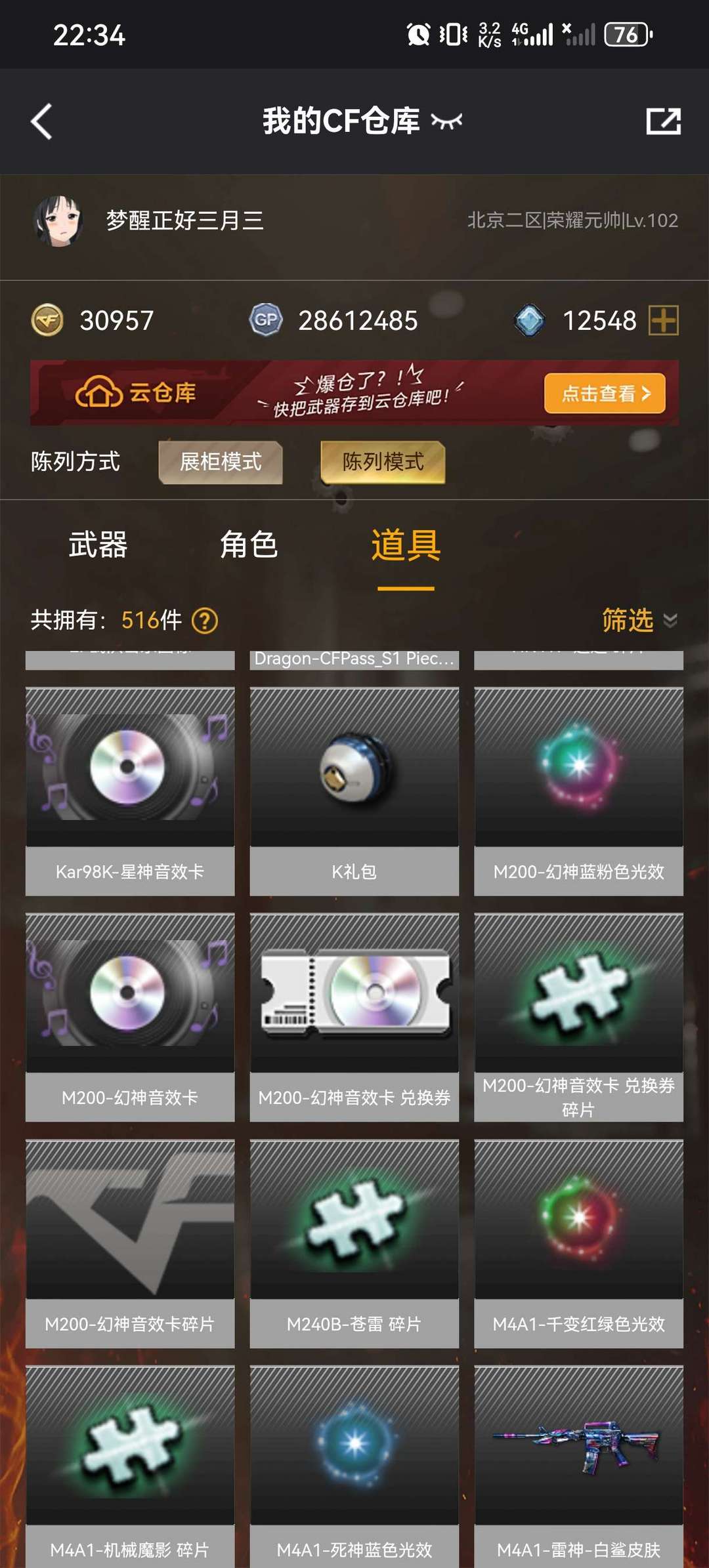Tap the blue diamond currency icon
709x1568 pixels.
(530, 321)
